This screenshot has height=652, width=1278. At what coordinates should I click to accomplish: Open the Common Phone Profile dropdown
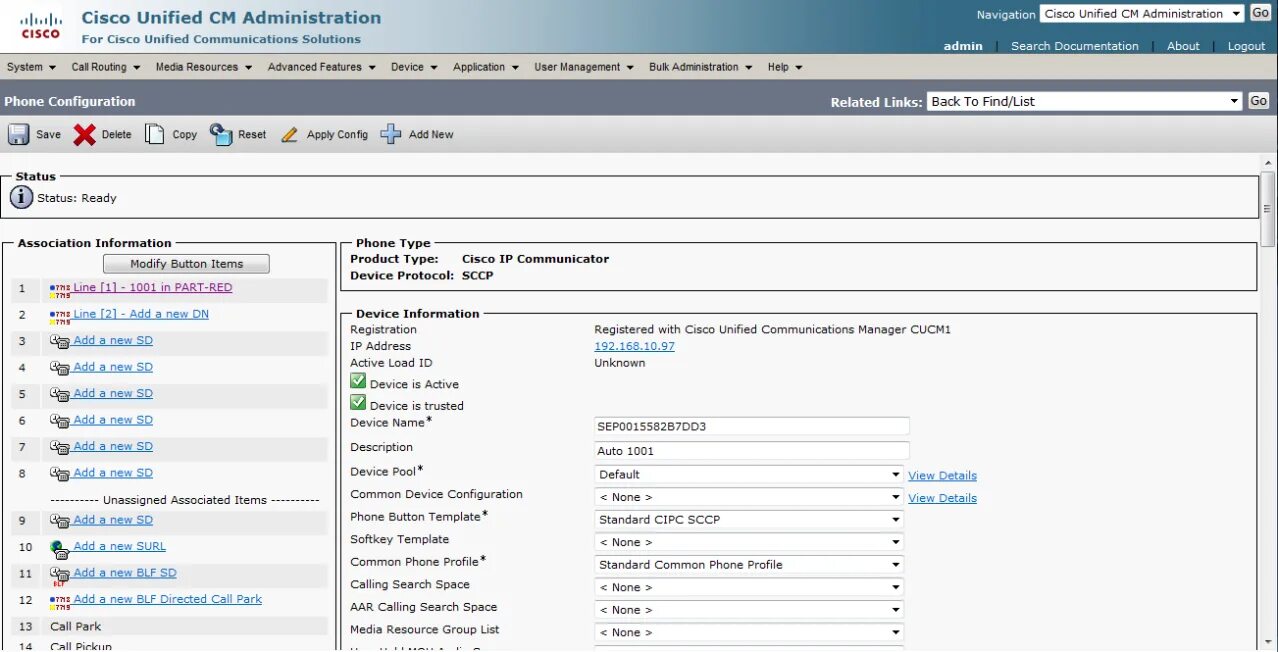[749, 564]
